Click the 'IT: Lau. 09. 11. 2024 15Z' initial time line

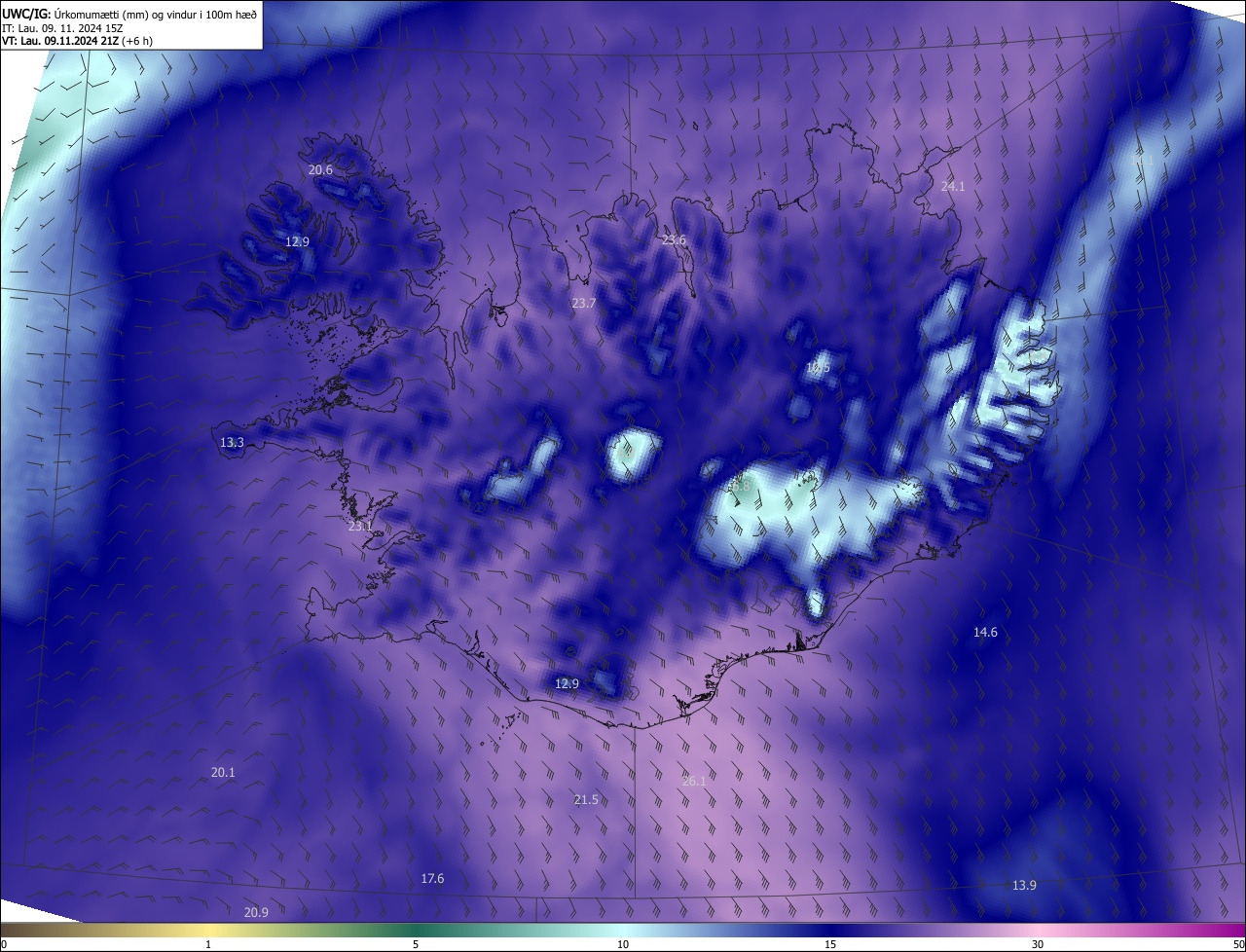(x=61, y=28)
